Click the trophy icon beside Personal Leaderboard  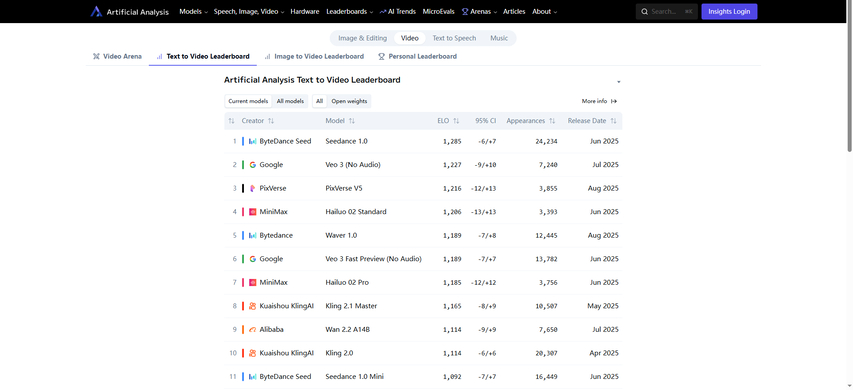[x=381, y=56]
